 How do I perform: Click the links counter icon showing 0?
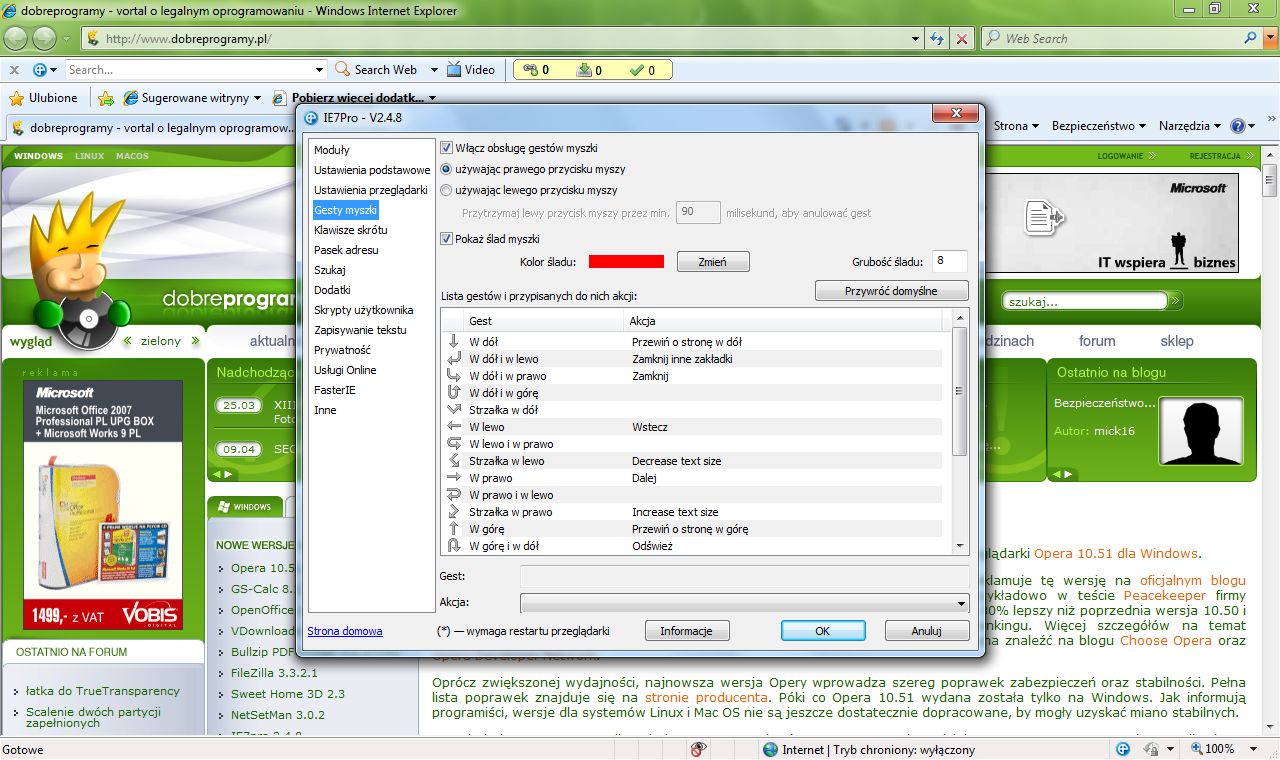click(532, 70)
